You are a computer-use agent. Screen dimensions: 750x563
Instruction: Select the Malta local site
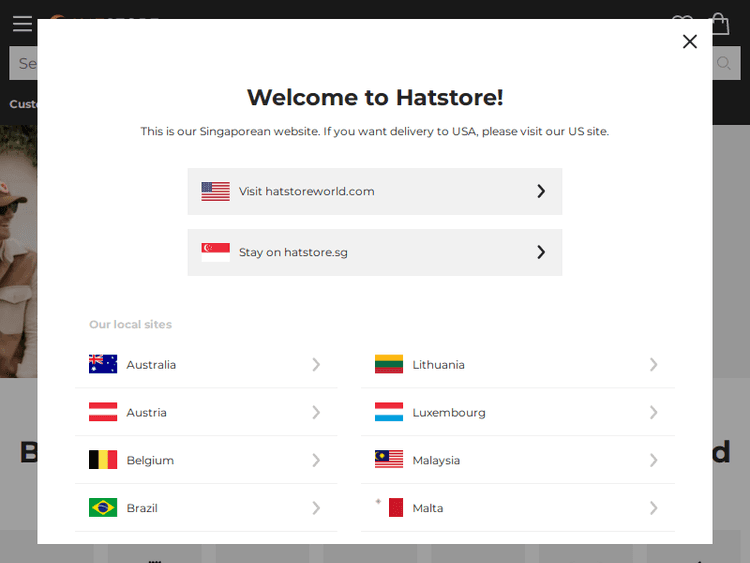[518, 508]
